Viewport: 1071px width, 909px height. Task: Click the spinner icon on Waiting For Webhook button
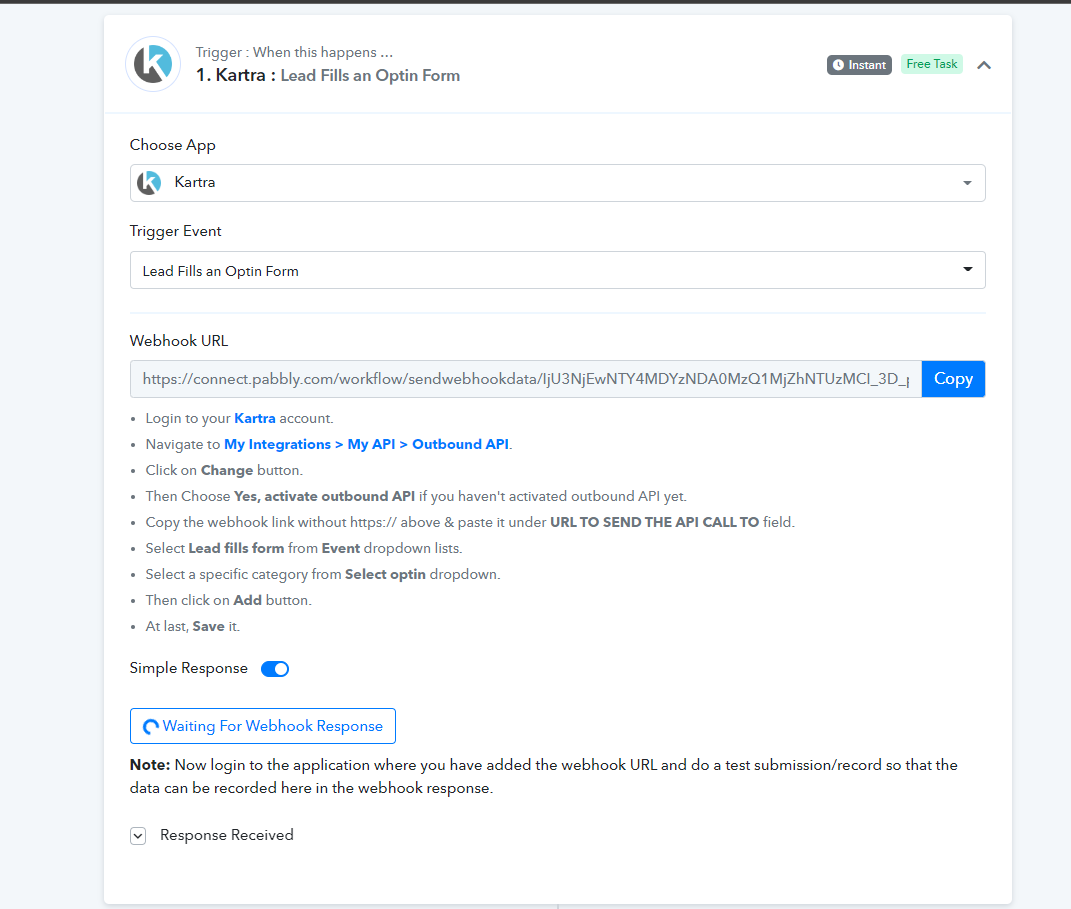pyautogui.click(x=151, y=727)
